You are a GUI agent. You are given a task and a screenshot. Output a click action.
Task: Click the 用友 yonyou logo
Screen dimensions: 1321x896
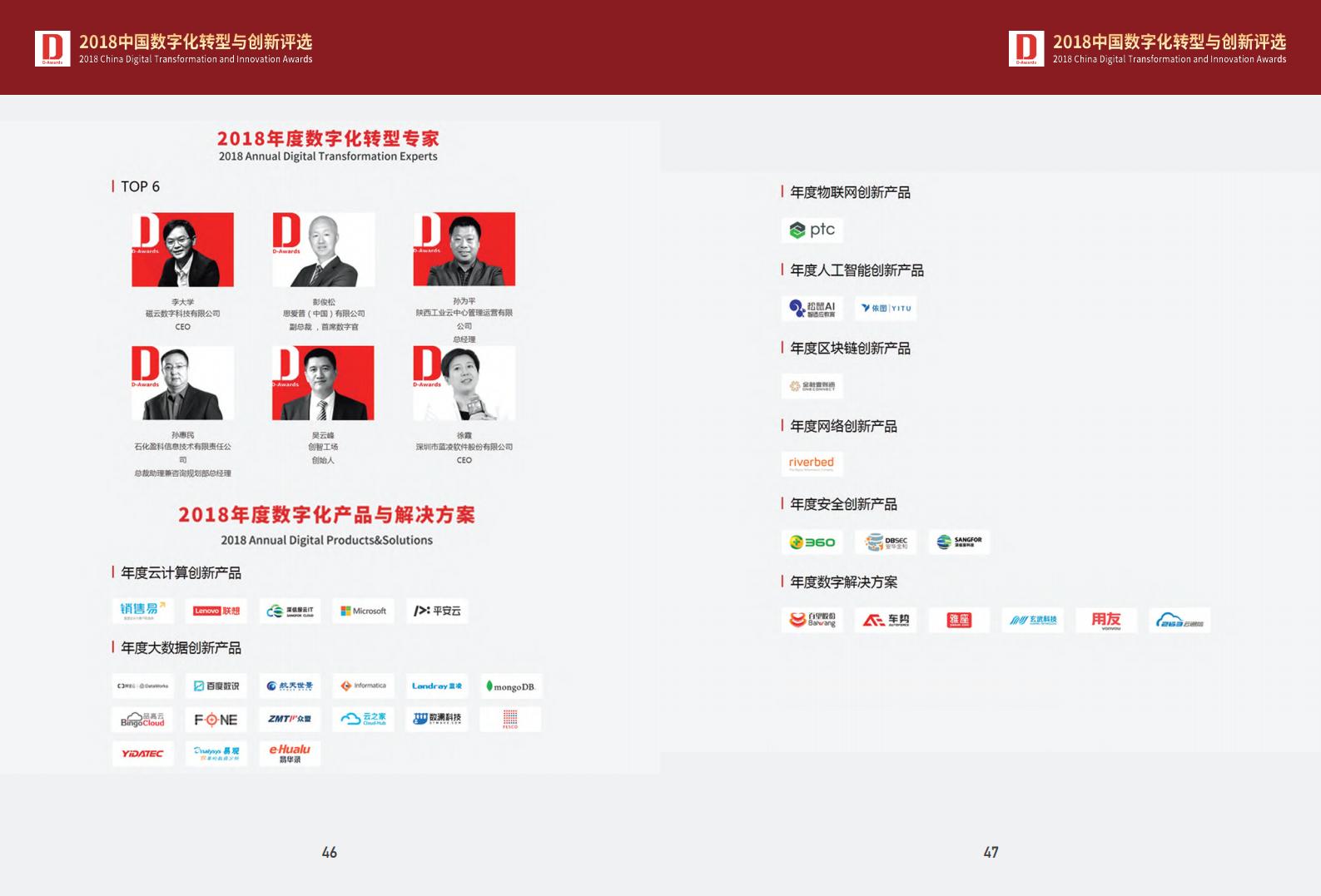pyautogui.click(x=1106, y=621)
